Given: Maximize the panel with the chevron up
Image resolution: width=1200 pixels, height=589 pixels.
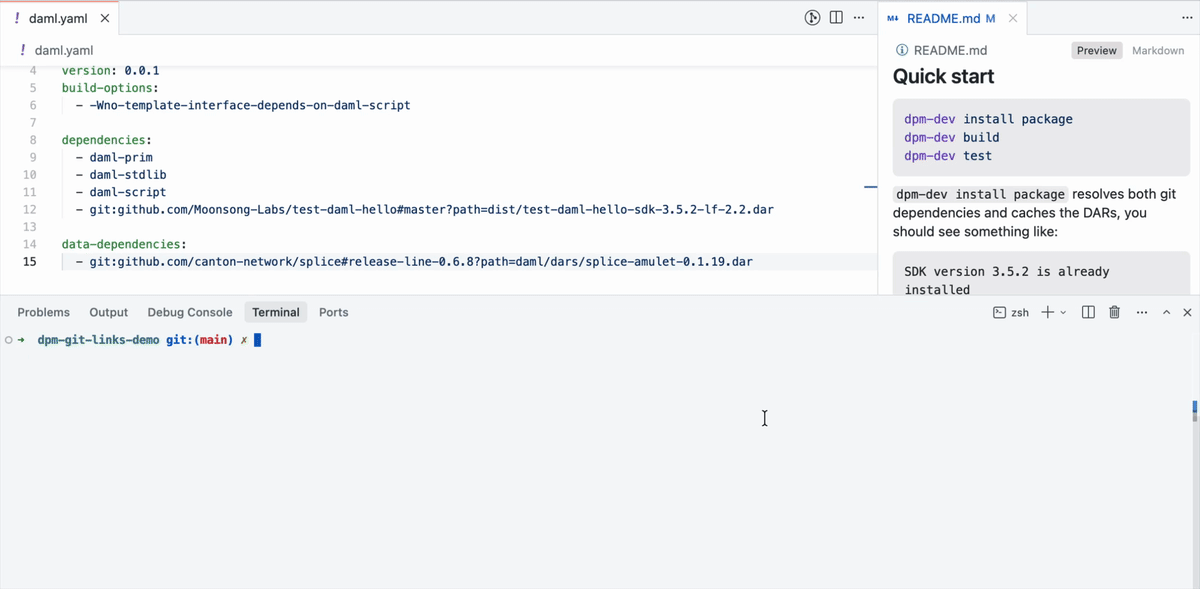Looking at the screenshot, I should point(1166,312).
